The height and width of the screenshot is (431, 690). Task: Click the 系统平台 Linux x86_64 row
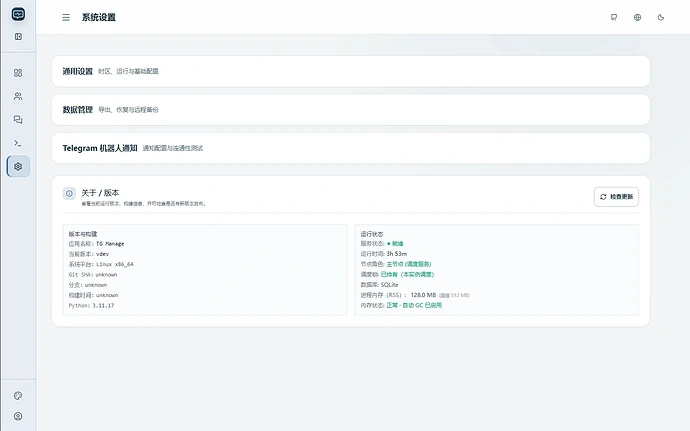pyautogui.click(x=101, y=264)
